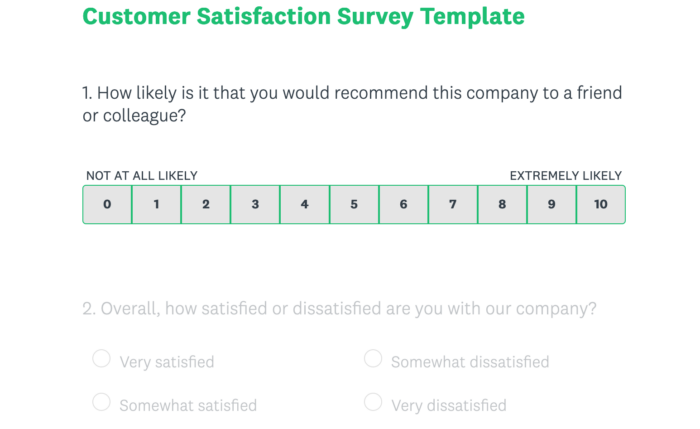The height and width of the screenshot is (429, 700).
Task: Select rating 0 on the likelihood scale
Action: point(107,204)
